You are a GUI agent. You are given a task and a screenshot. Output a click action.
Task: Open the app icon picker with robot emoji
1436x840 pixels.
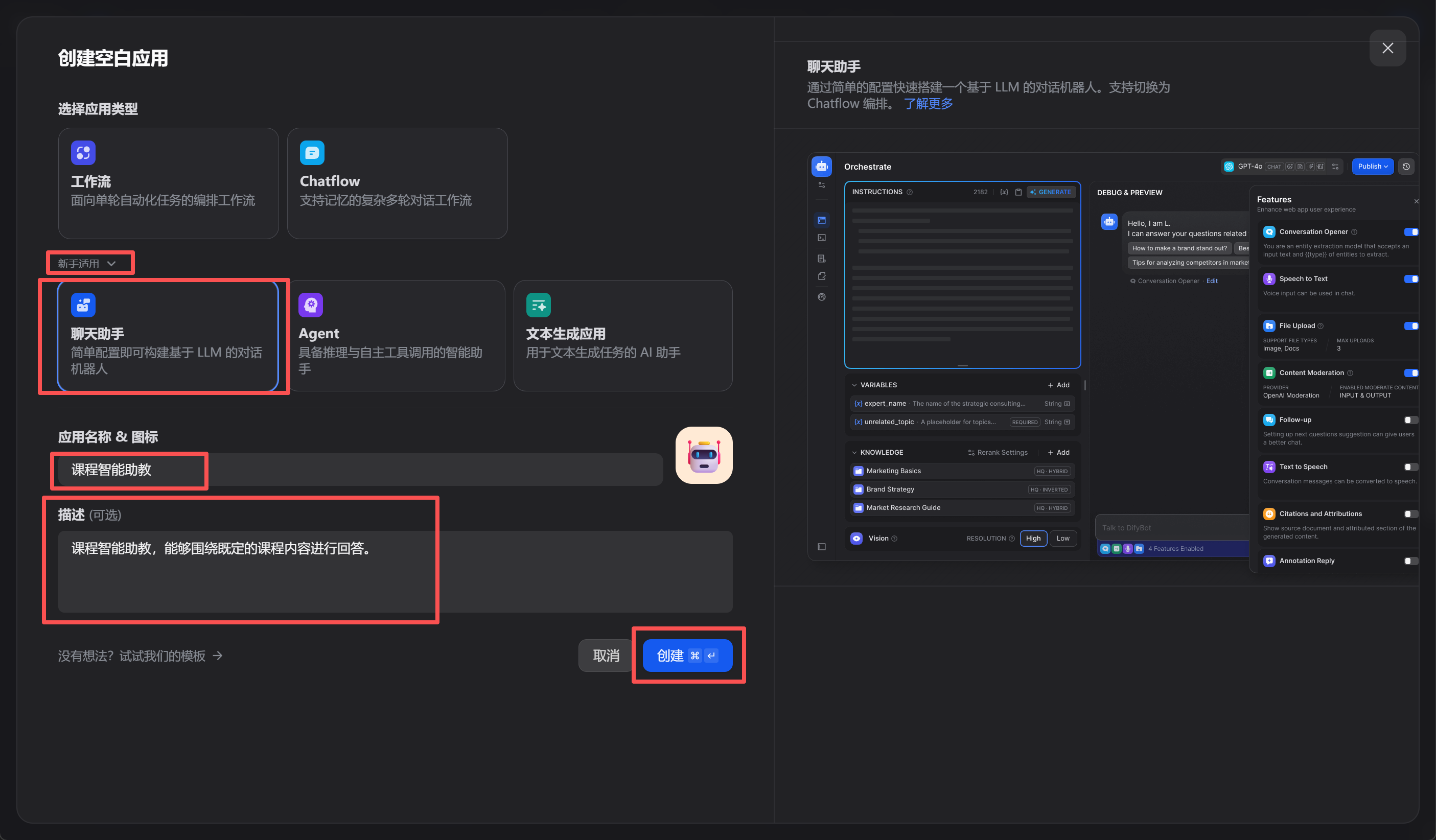pos(704,455)
